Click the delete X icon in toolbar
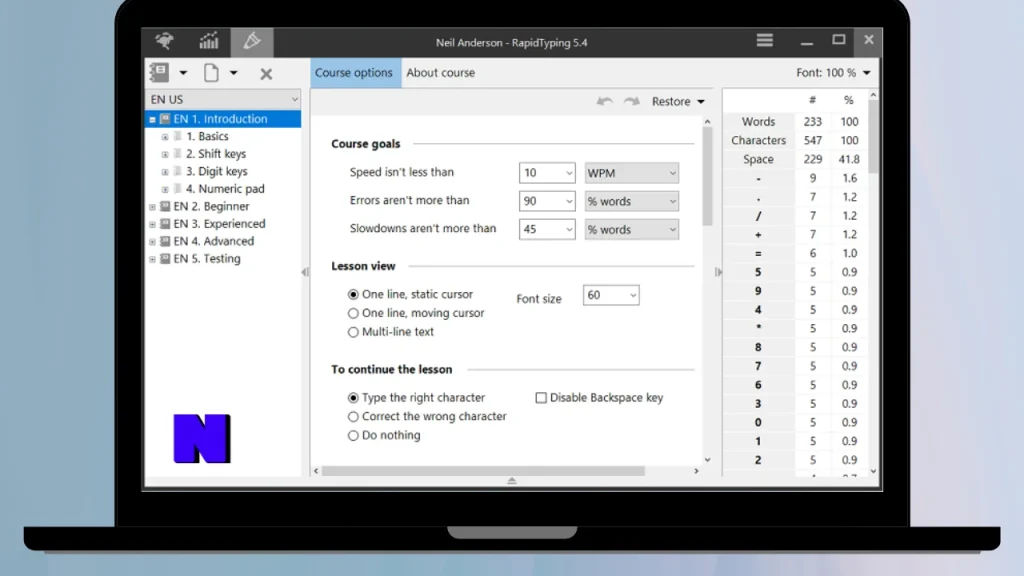1024x576 pixels. click(x=266, y=74)
